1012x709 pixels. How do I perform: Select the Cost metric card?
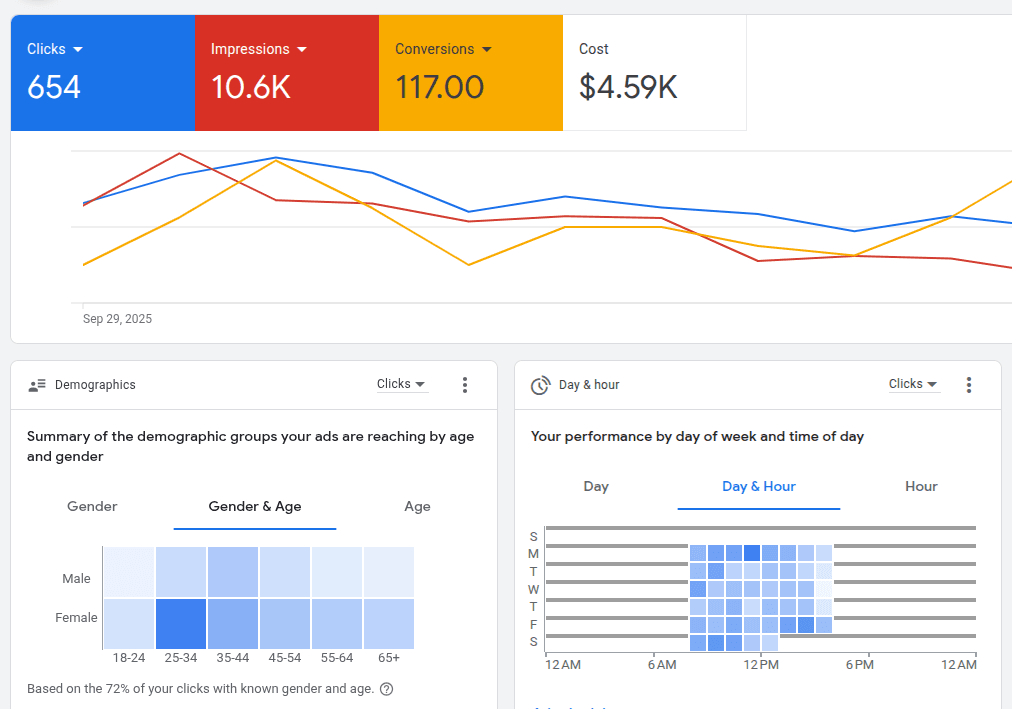point(654,72)
